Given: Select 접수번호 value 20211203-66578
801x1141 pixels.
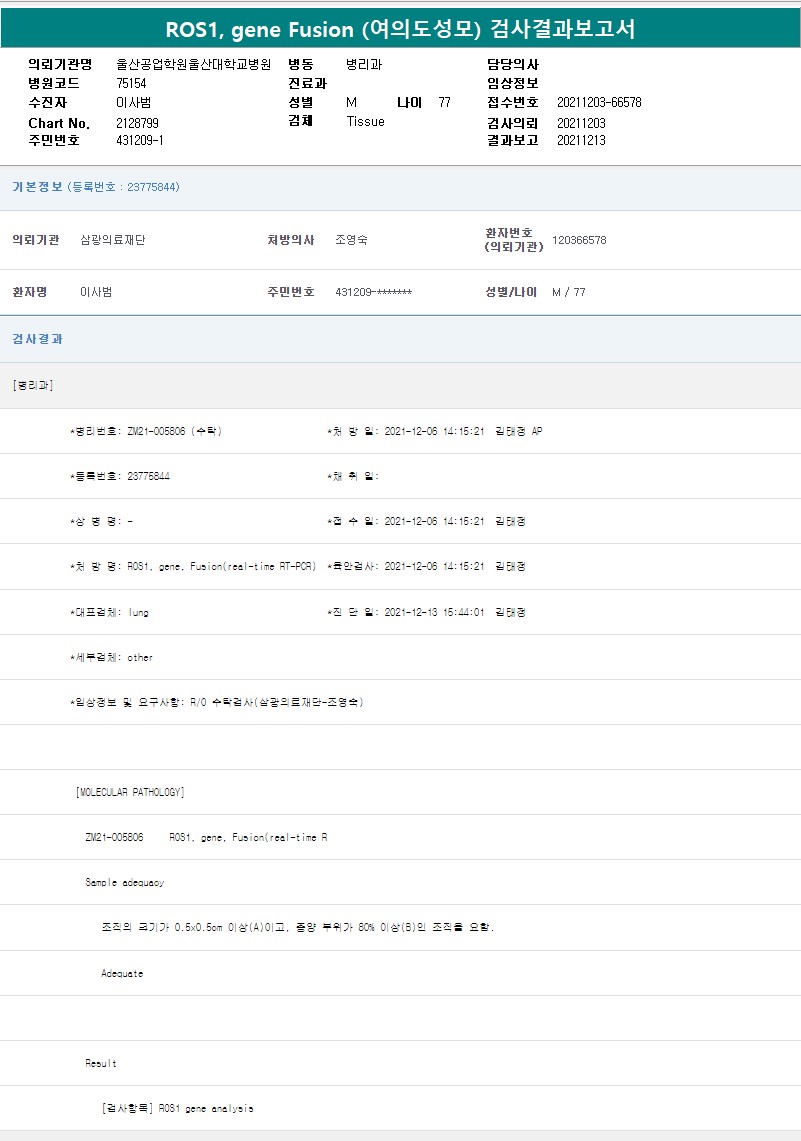Looking at the screenshot, I should 599,103.
